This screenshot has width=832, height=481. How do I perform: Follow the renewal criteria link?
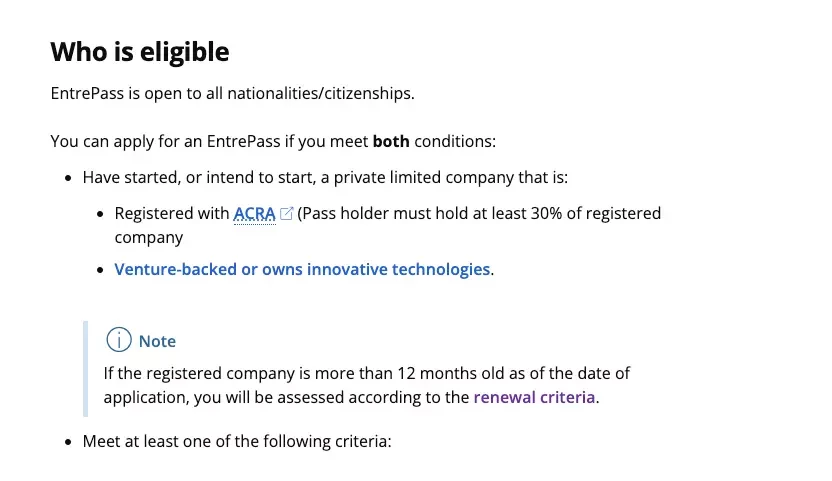point(534,398)
